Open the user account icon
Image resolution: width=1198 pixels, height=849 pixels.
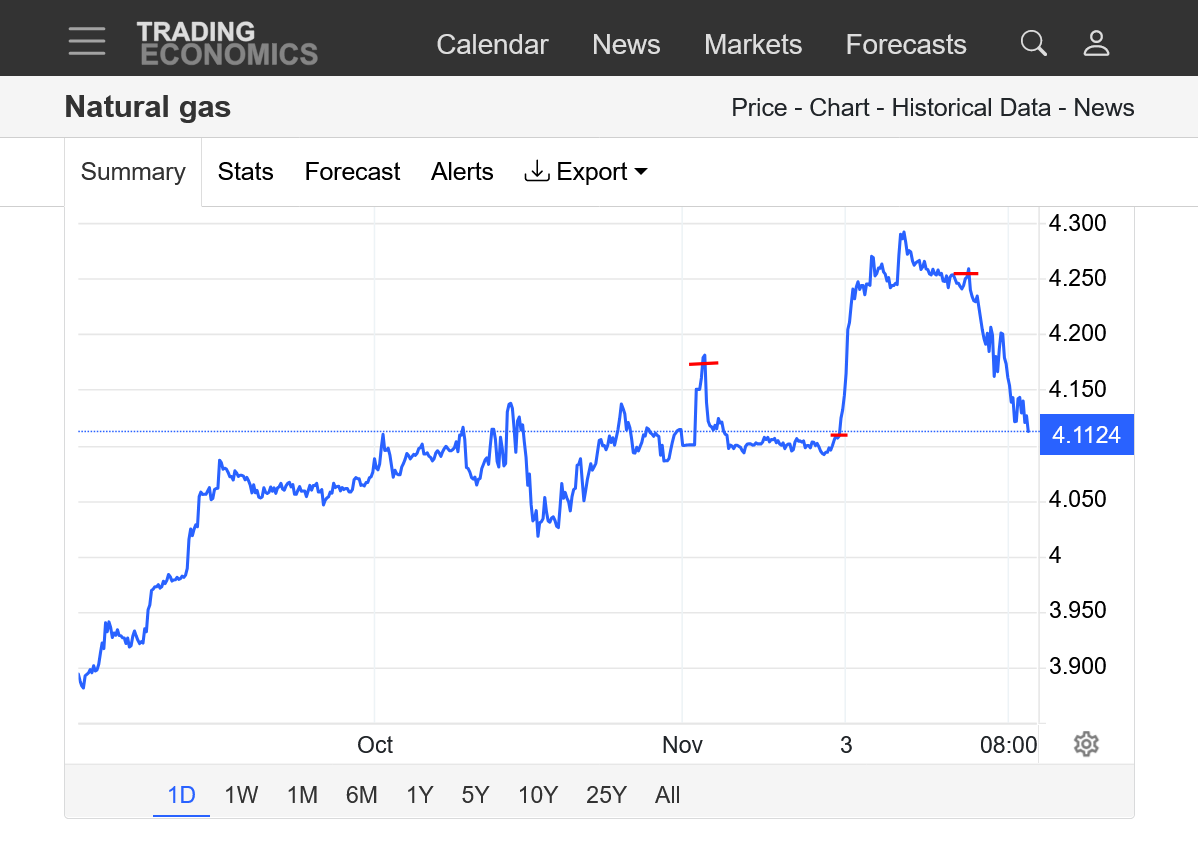pos(1097,43)
